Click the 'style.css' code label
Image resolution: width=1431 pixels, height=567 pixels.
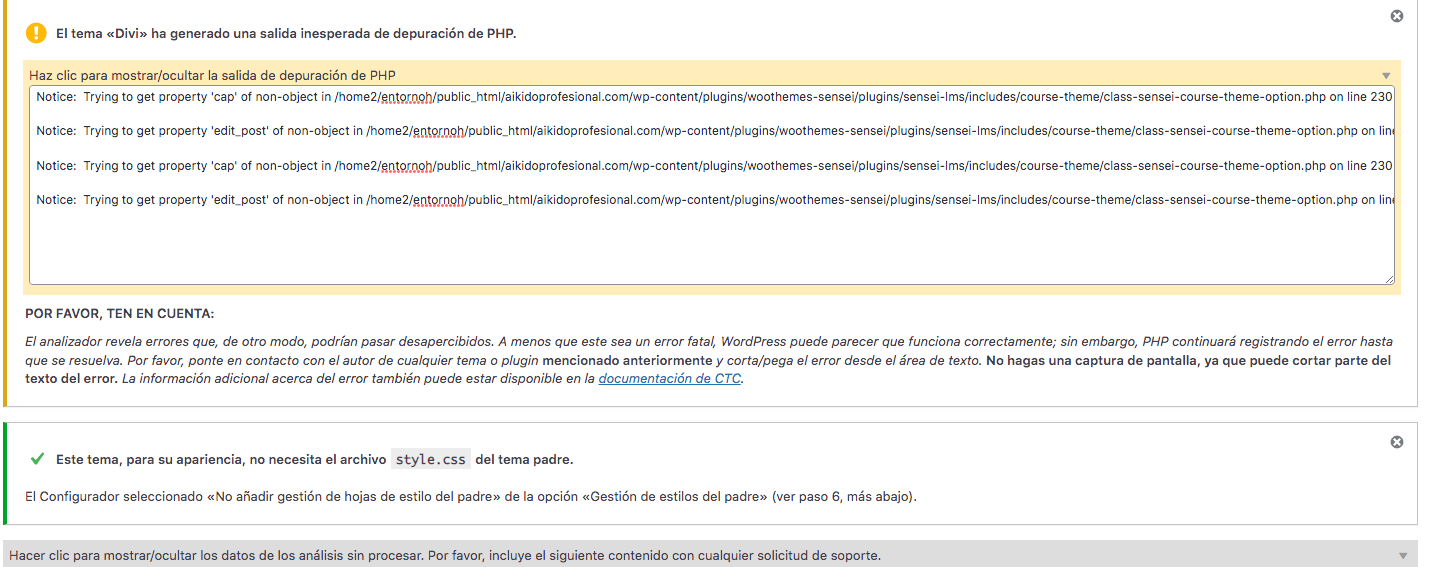coord(430,459)
